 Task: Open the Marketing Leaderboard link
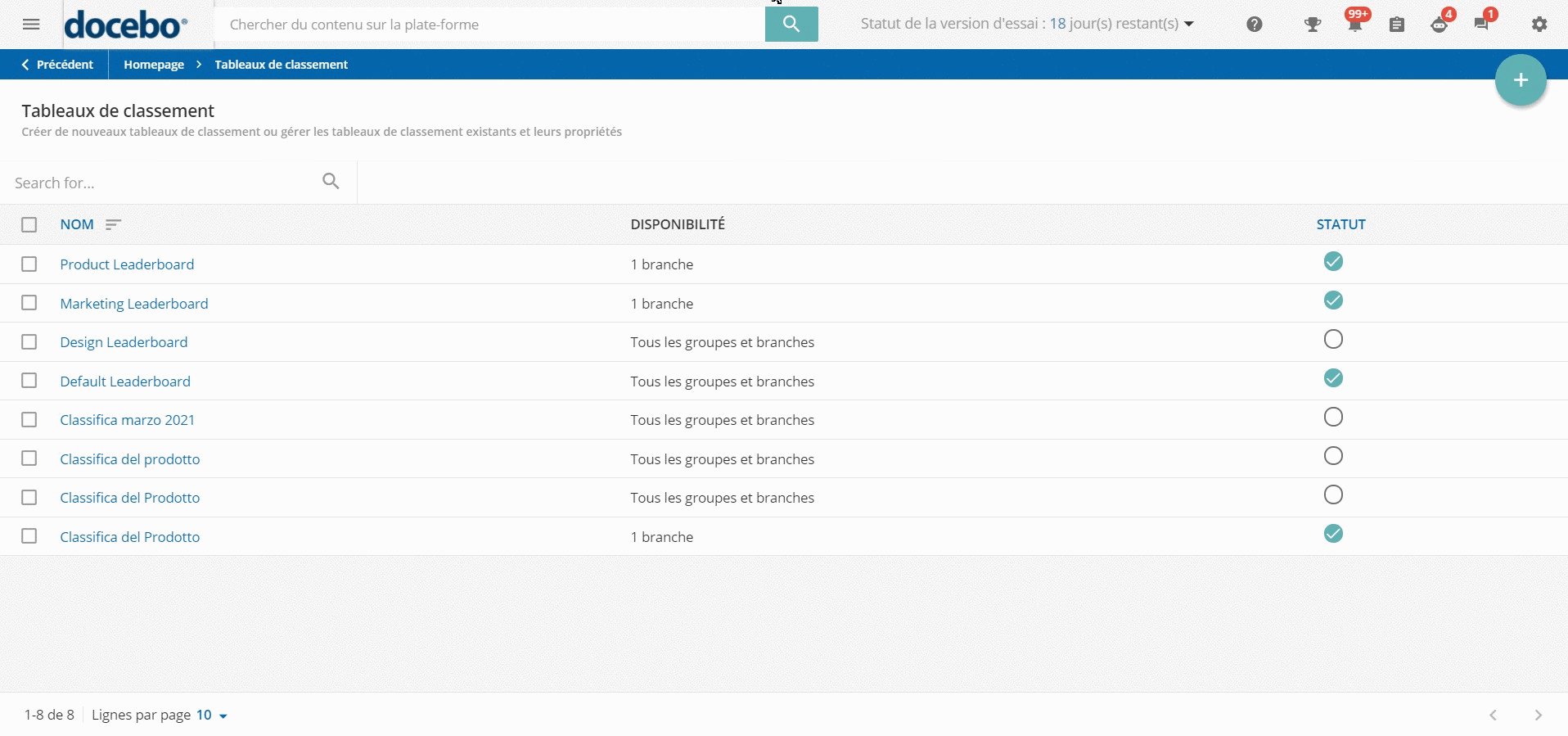tap(134, 304)
